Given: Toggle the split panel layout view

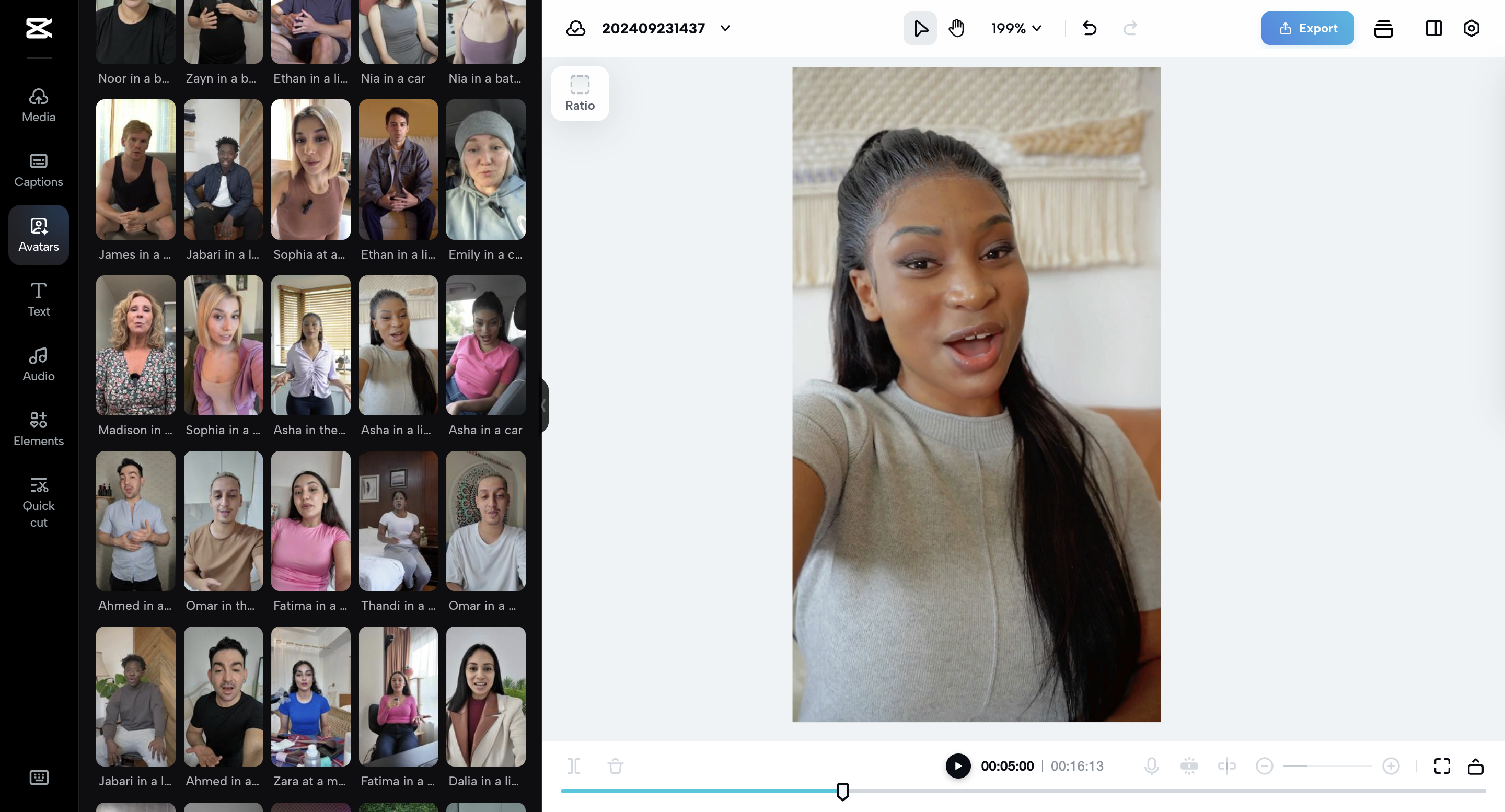Looking at the screenshot, I should (1433, 28).
